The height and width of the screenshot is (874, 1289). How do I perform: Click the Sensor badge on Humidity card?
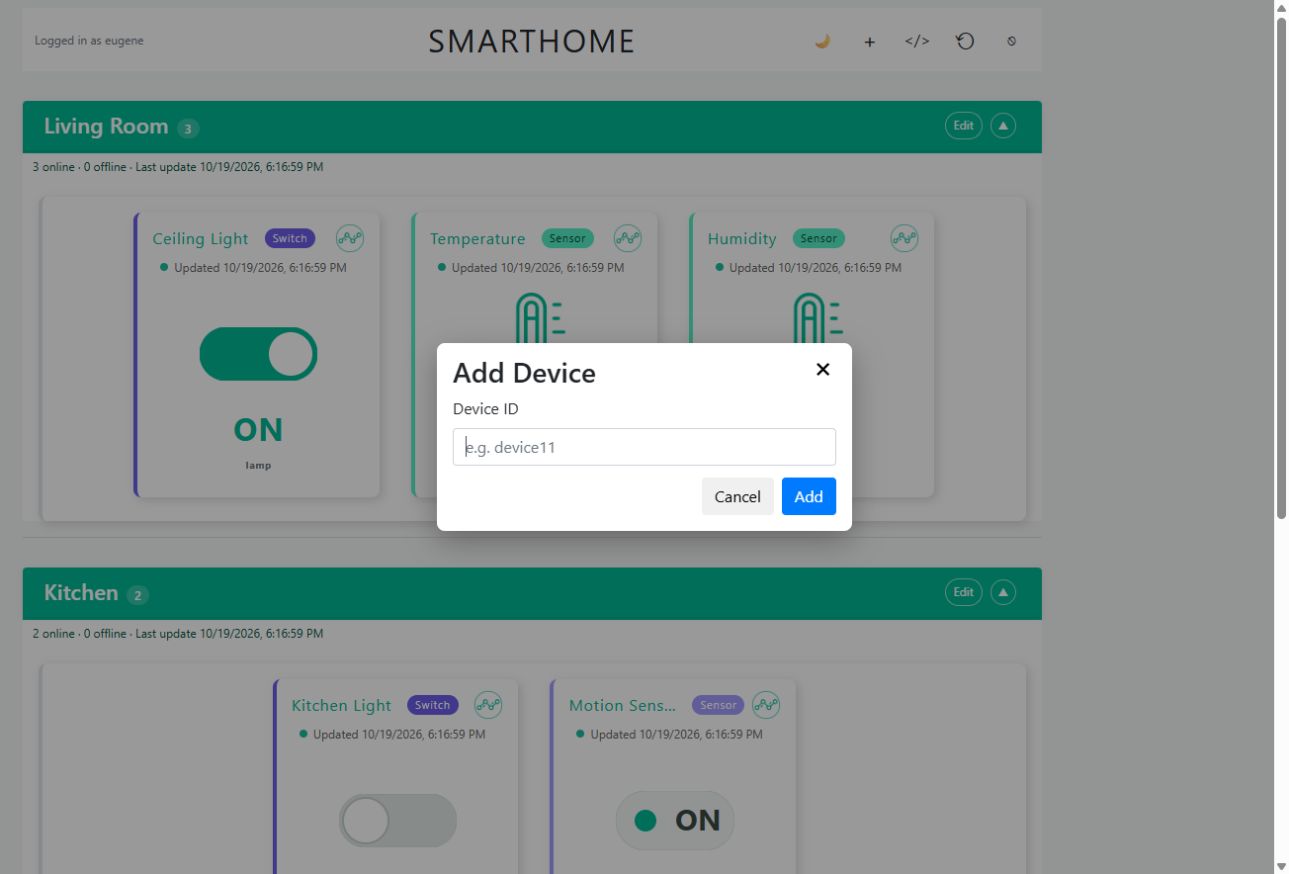[819, 238]
